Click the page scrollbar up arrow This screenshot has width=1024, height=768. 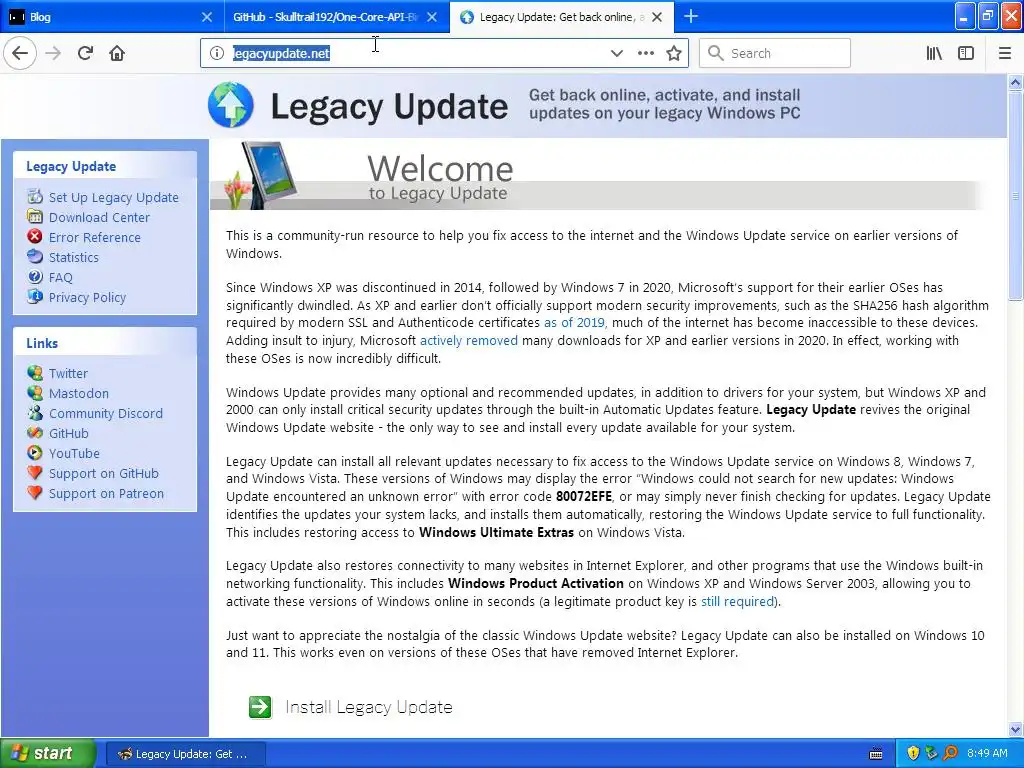pyautogui.click(x=1015, y=82)
